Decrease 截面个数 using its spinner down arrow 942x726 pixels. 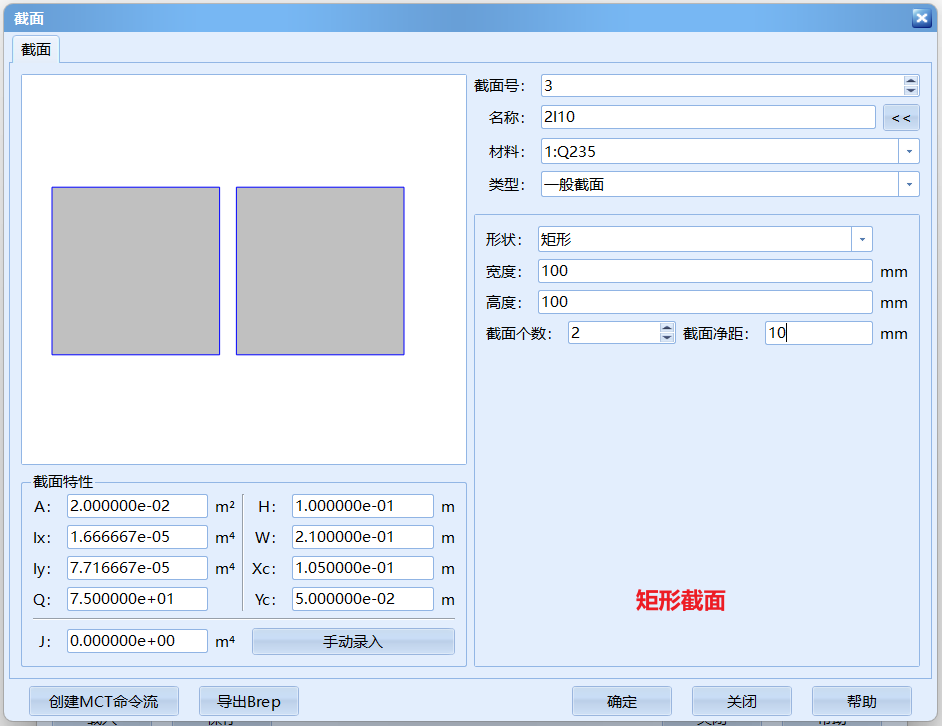pyautogui.click(x=666, y=338)
